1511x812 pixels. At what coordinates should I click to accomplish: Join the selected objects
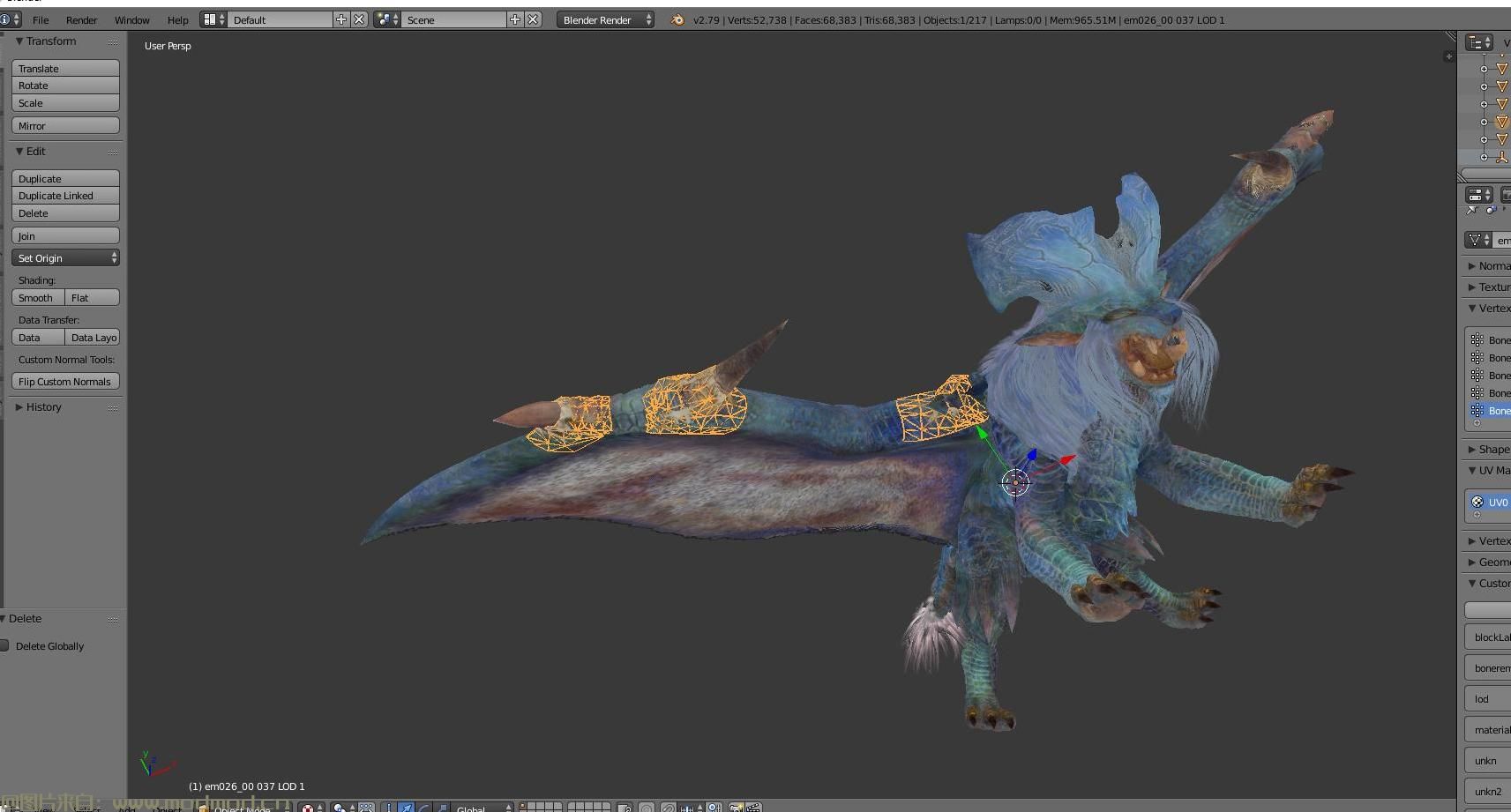tap(65, 235)
